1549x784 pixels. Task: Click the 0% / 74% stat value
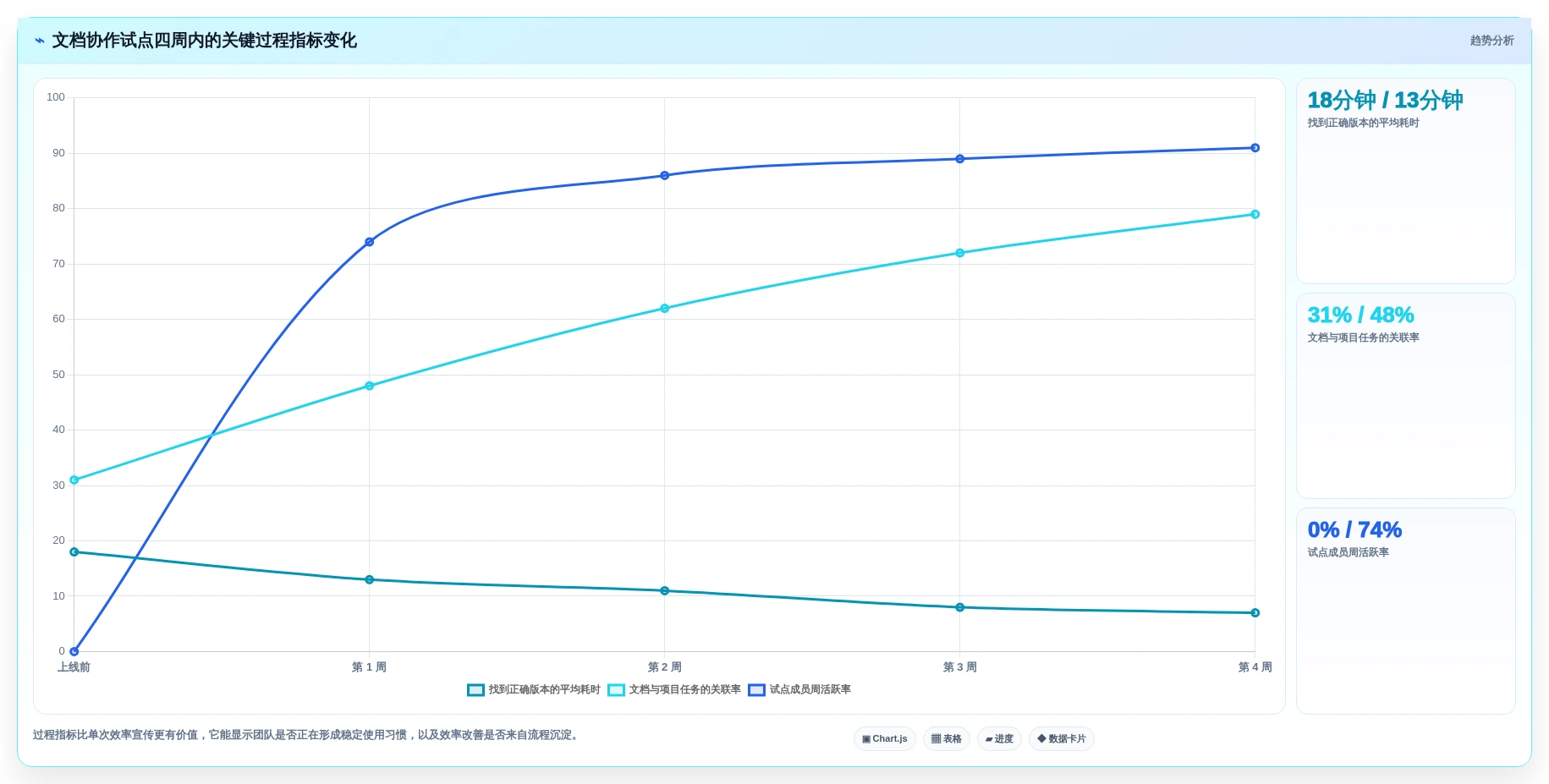coord(1354,530)
